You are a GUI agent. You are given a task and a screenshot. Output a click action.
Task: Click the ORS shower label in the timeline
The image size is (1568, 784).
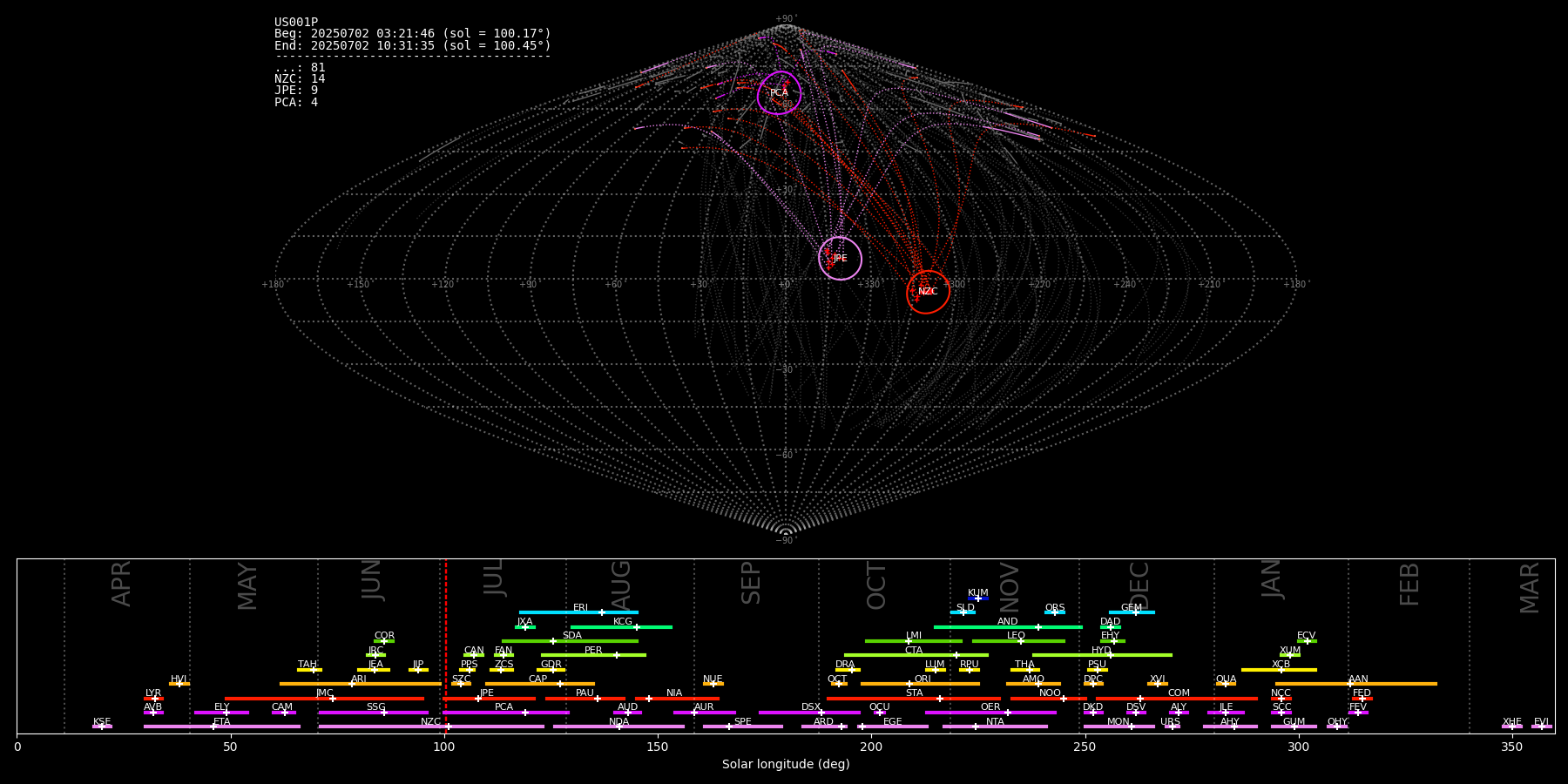click(x=1055, y=608)
